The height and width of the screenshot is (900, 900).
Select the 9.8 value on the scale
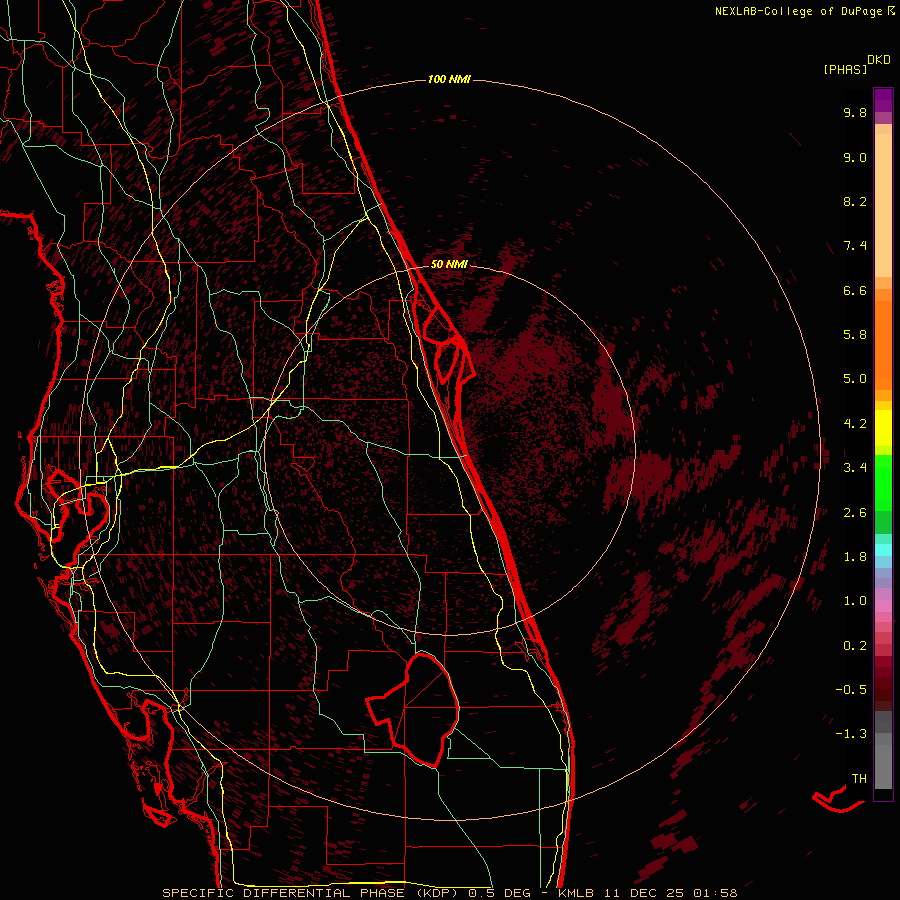(x=855, y=112)
